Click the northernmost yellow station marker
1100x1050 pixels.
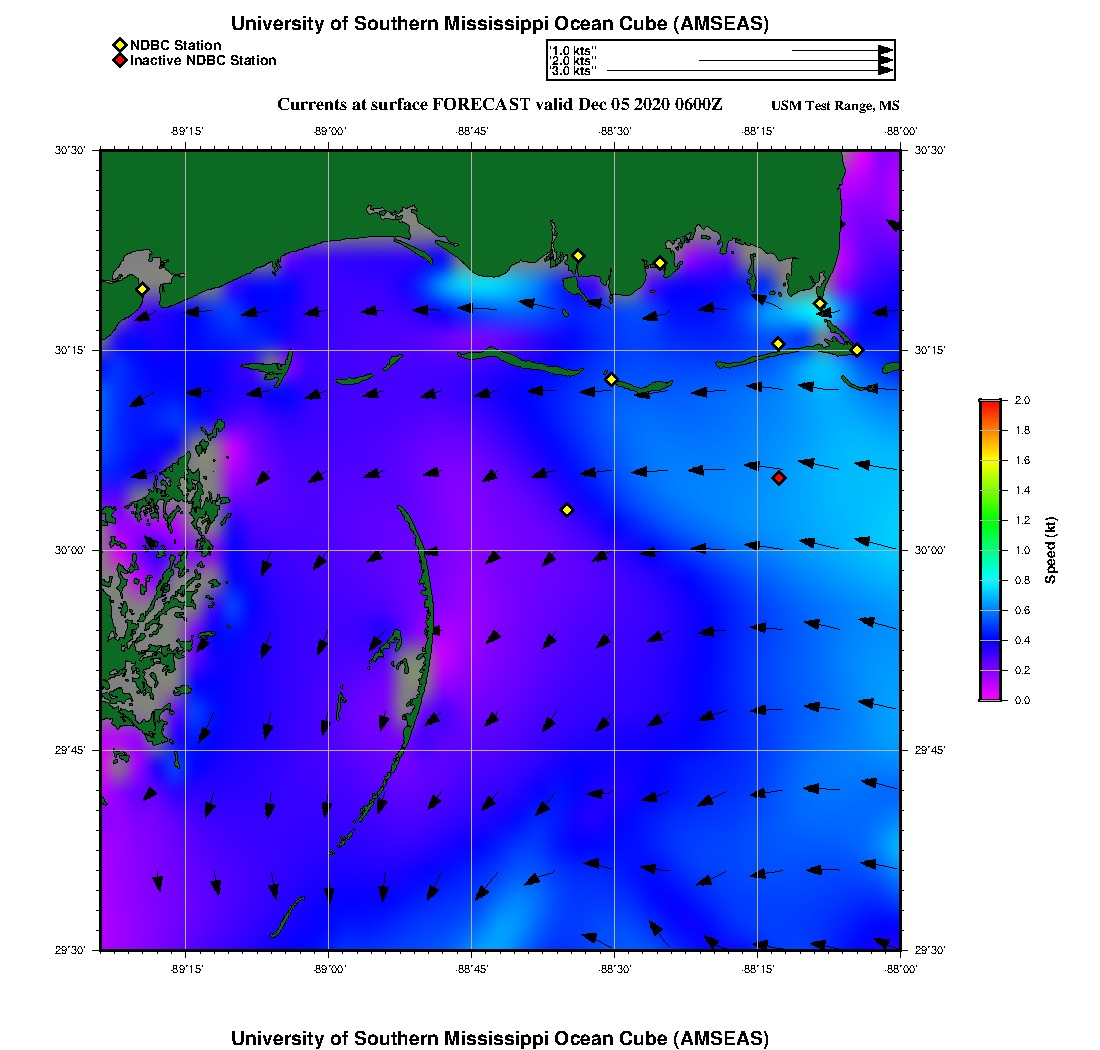click(578, 255)
